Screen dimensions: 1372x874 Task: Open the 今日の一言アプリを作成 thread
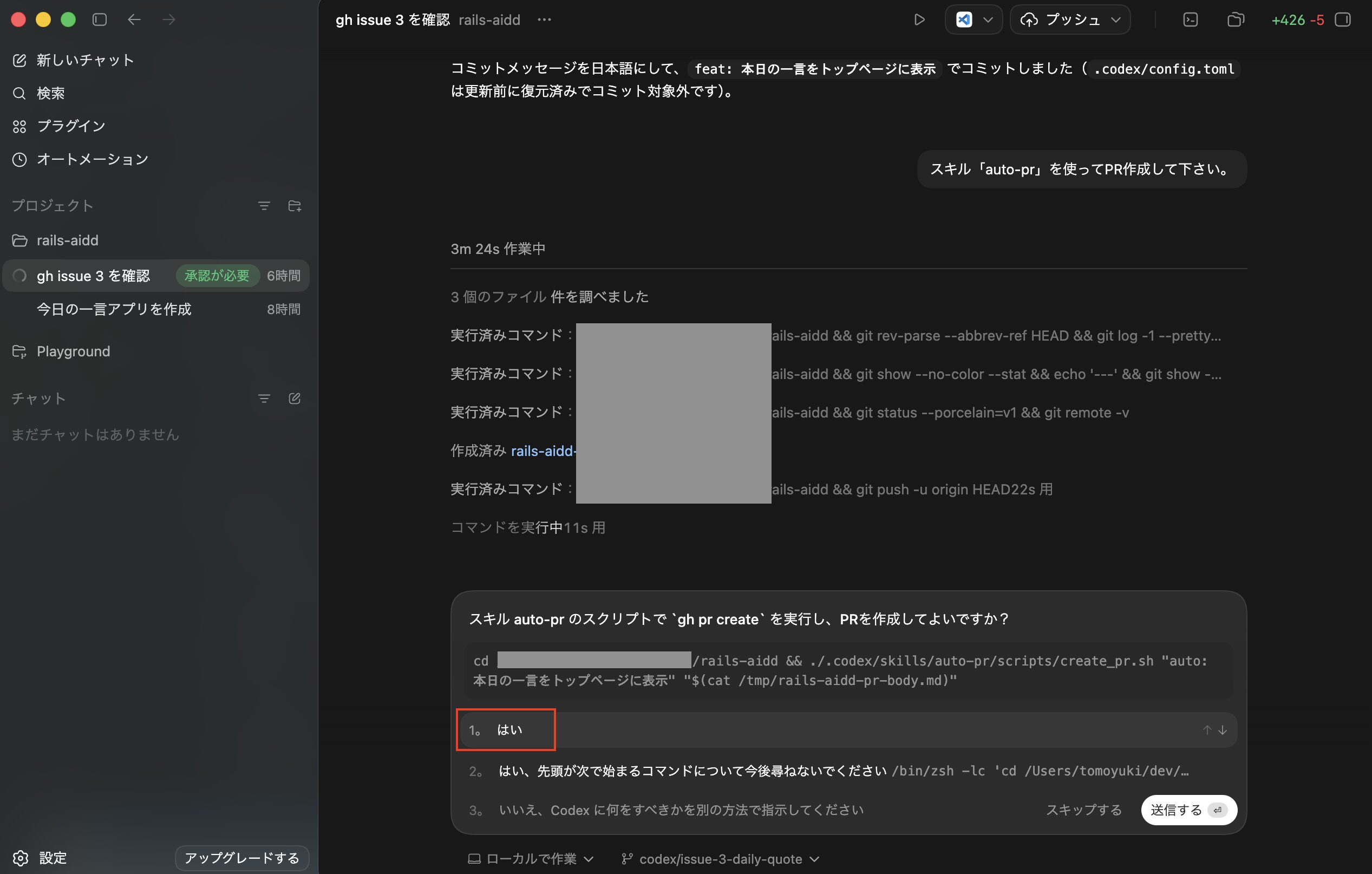tap(114, 309)
